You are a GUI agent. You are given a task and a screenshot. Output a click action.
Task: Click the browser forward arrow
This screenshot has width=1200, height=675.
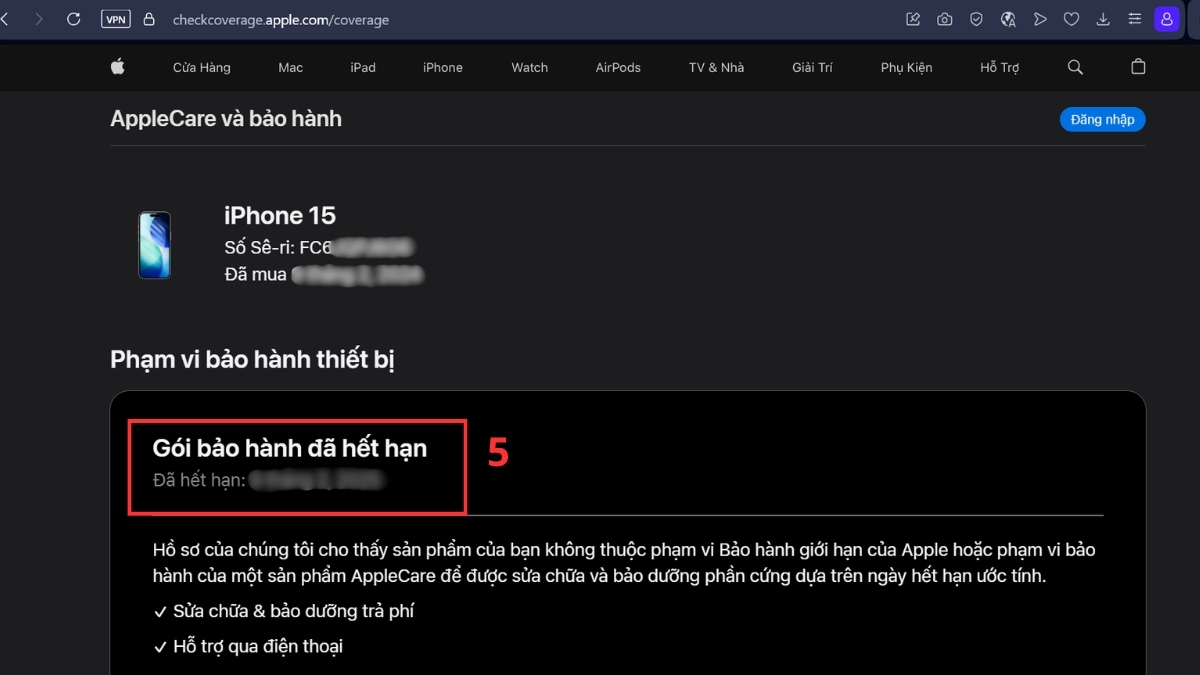[x=38, y=19]
